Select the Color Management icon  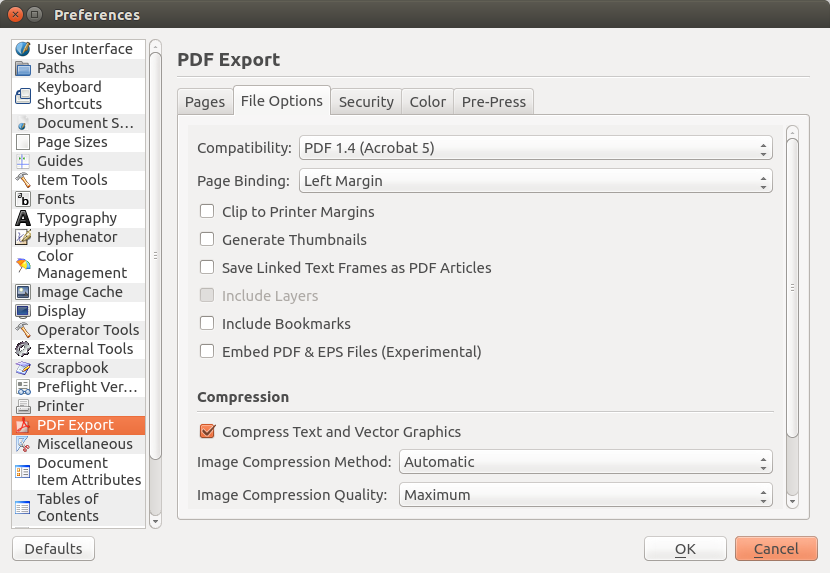point(23,265)
